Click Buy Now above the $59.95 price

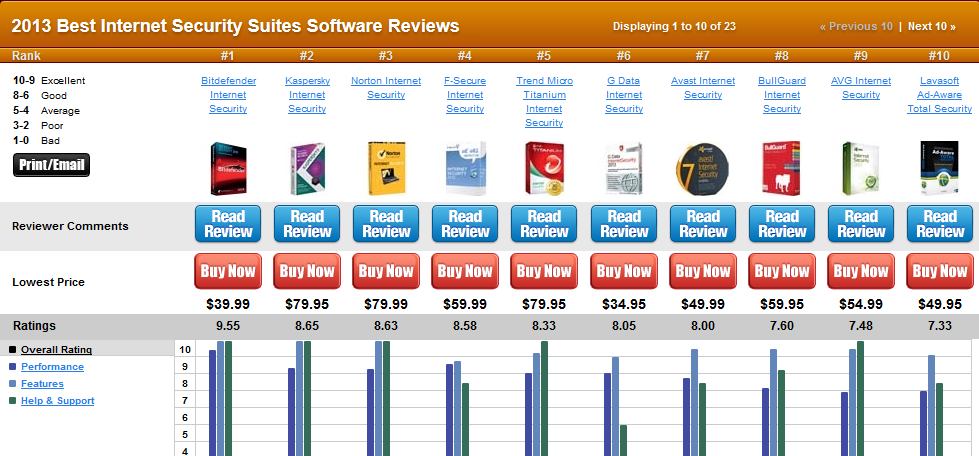pos(782,271)
